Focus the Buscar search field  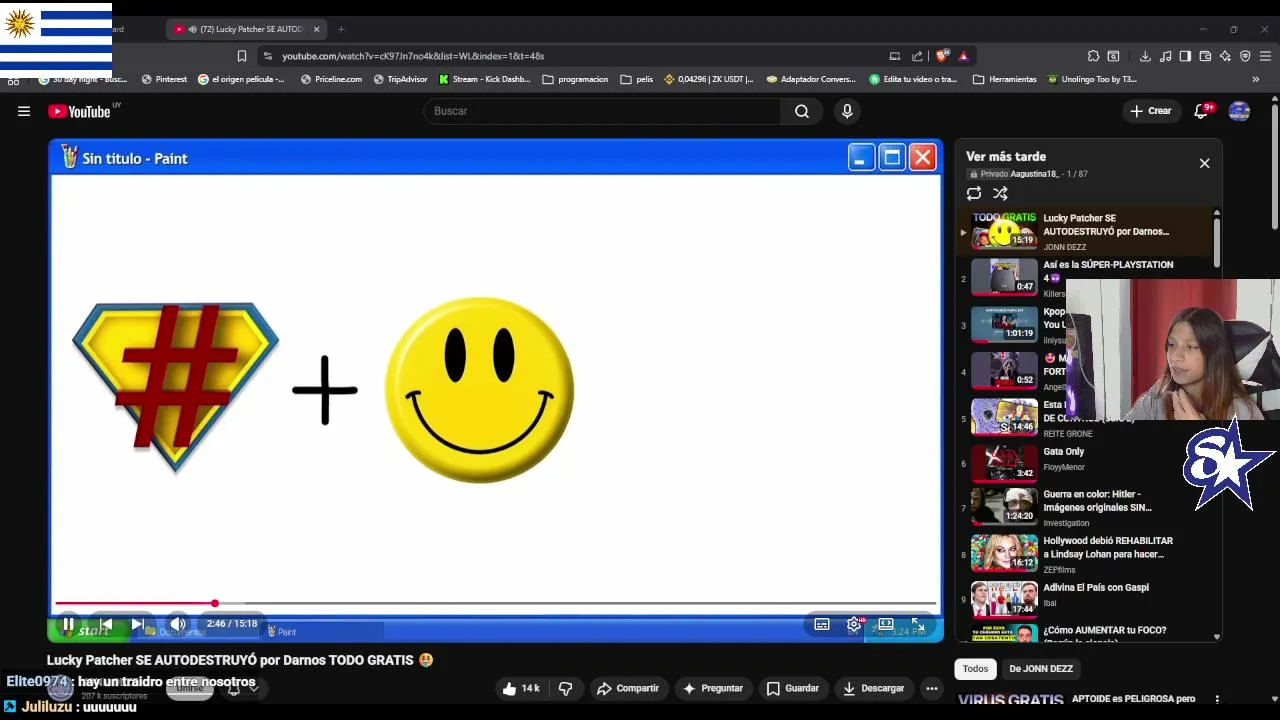[x=602, y=111]
